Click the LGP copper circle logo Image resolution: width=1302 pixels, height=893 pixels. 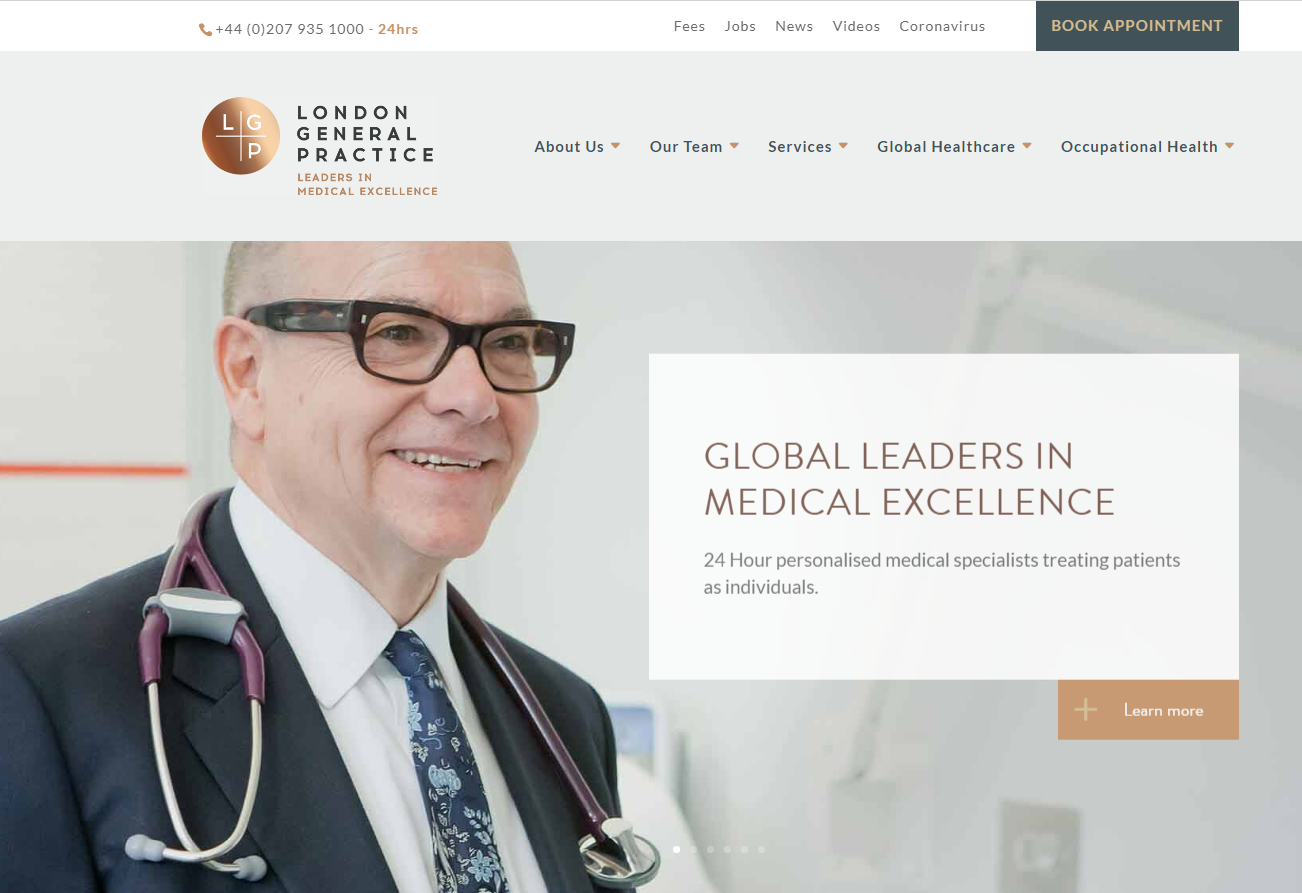(x=241, y=136)
